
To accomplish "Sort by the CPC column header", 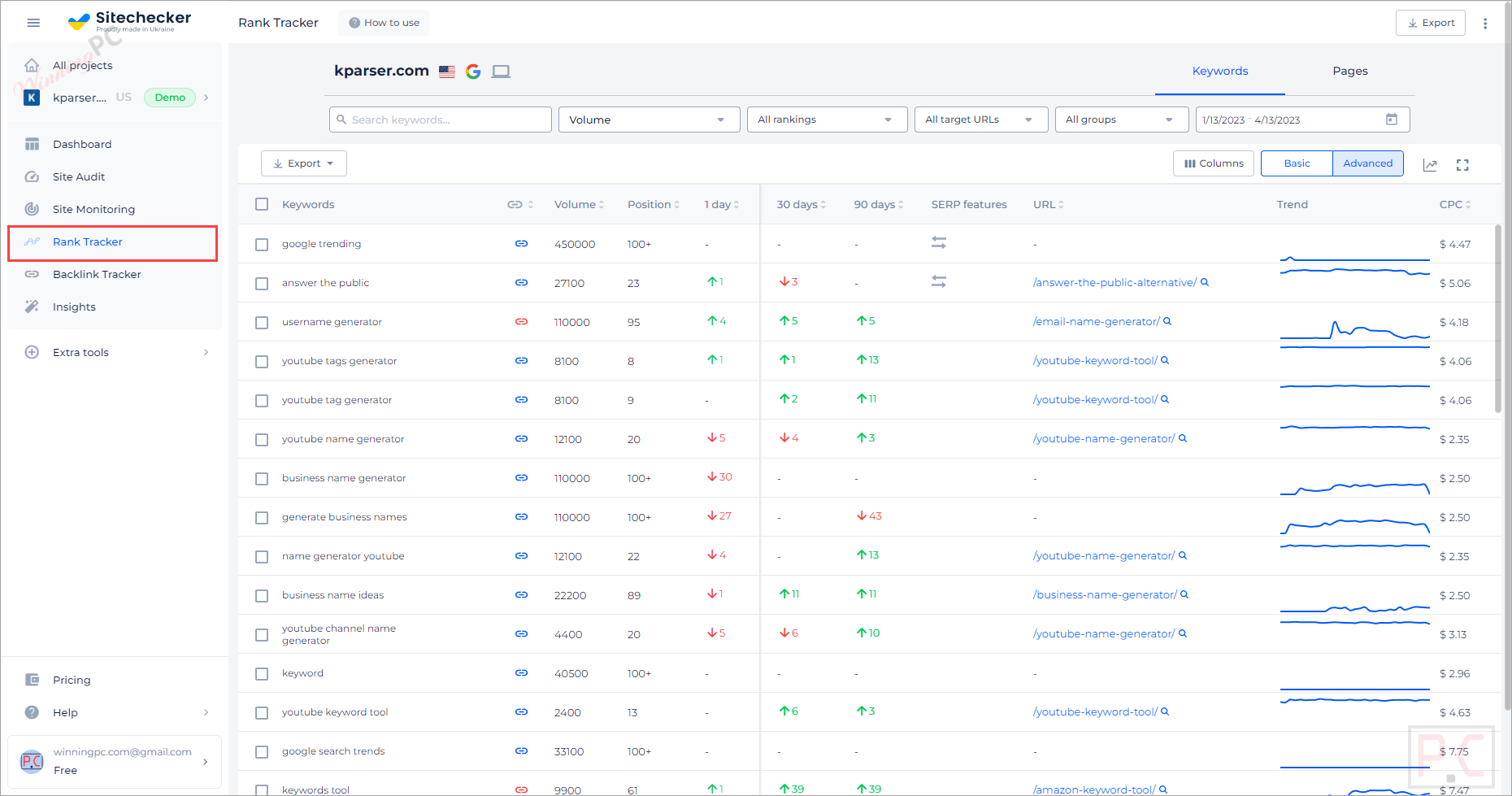I will coord(1455,205).
